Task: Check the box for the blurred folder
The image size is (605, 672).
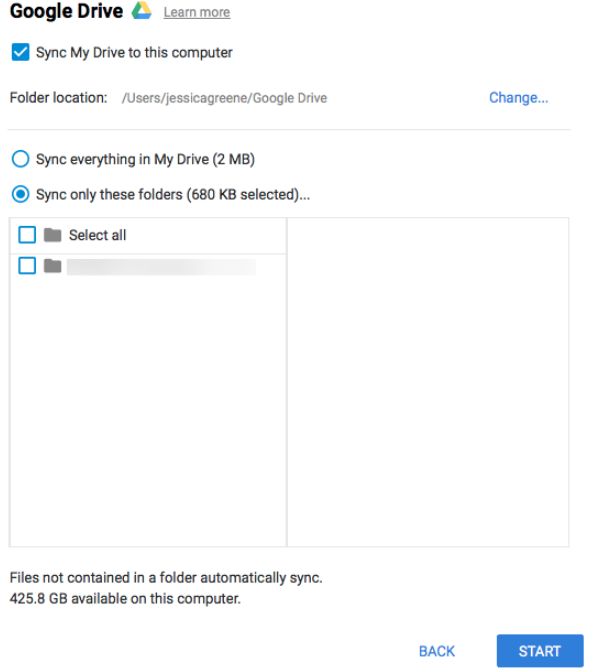Action: click(27, 266)
